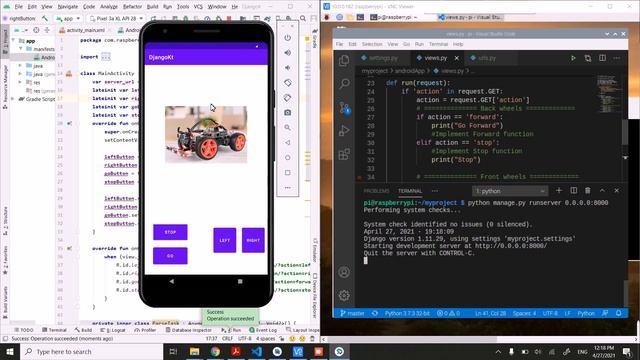Image resolution: width=640 pixels, height=360 pixels.
Task: Take emulator screenshot with camera icon
Action: [x=288, y=112]
